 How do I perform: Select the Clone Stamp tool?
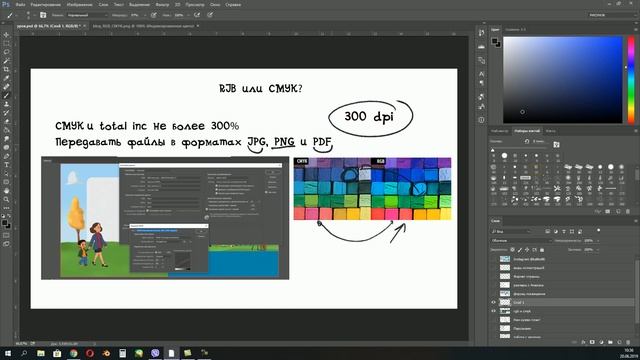6,104
